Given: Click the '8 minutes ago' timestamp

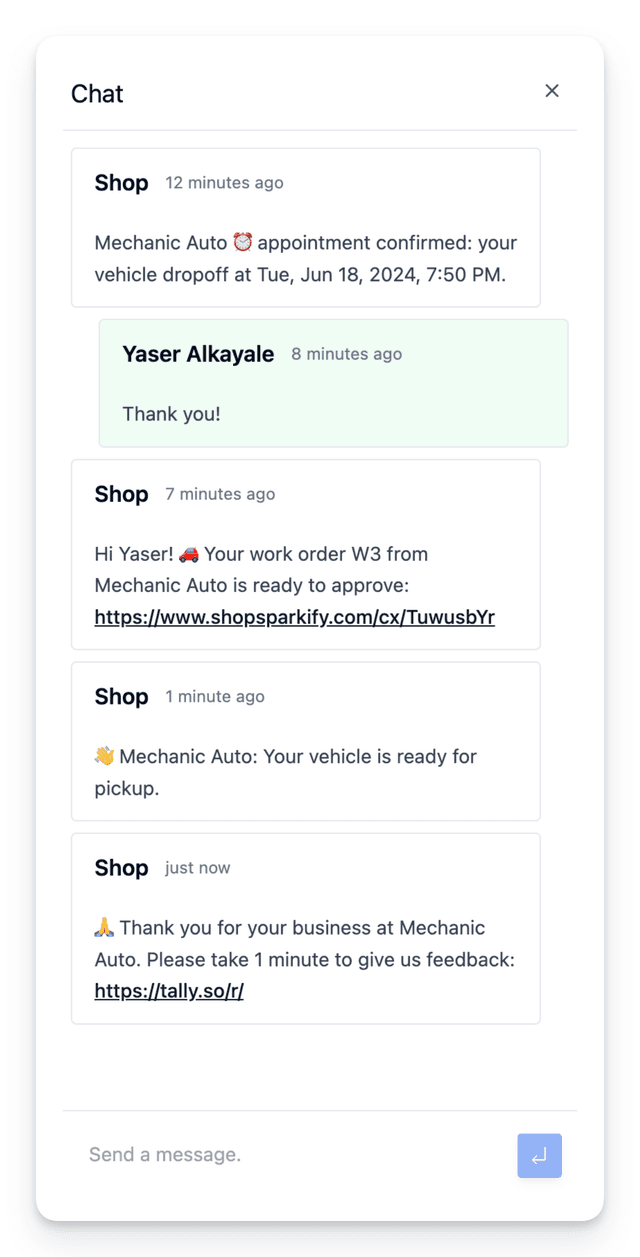Looking at the screenshot, I should [x=346, y=353].
